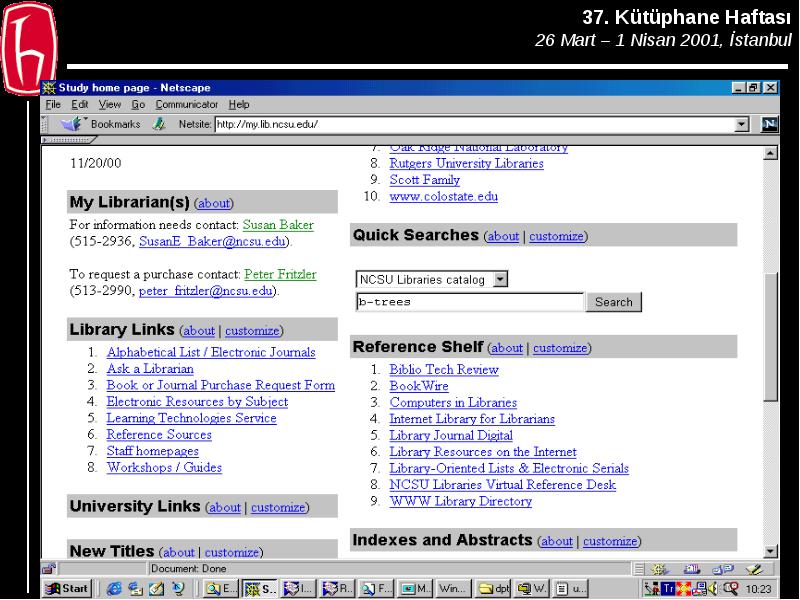Customize the Library Links section
The image size is (800, 600).
click(x=252, y=331)
